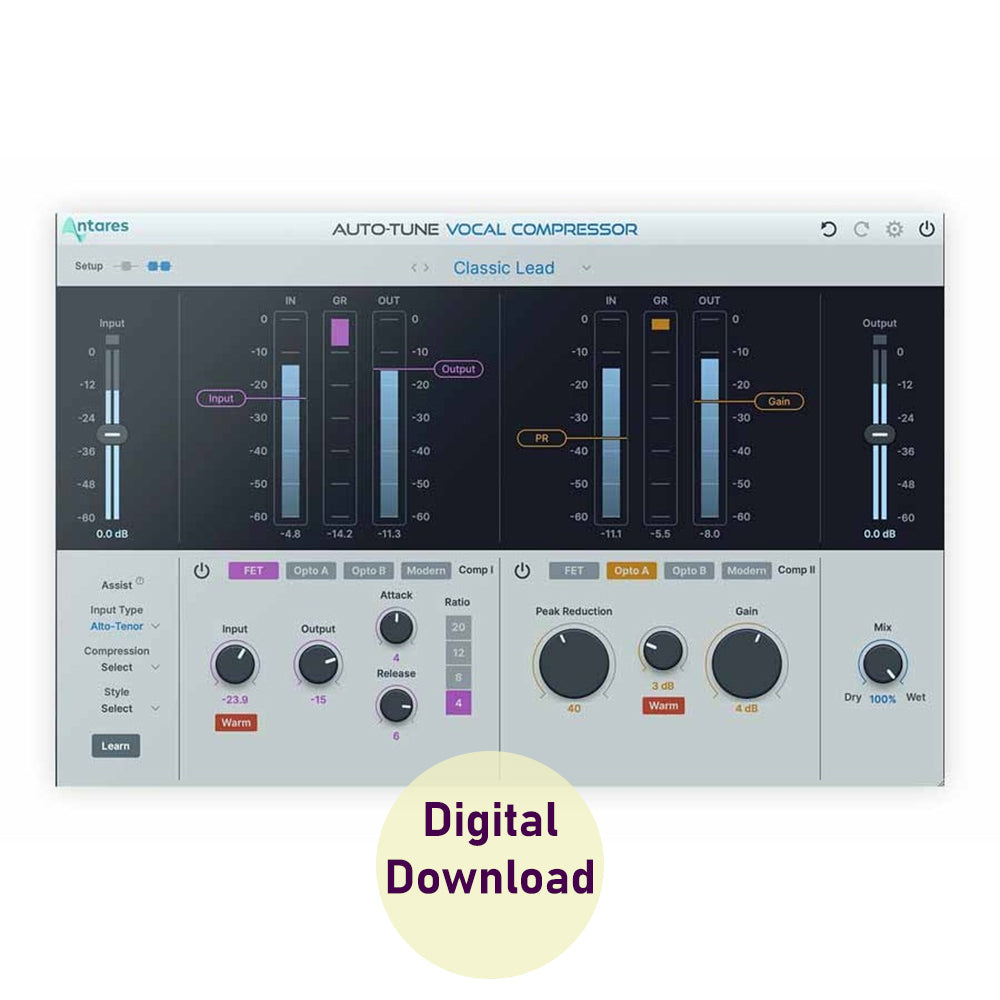Select ratio 4 on Comp I

click(x=459, y=703)
